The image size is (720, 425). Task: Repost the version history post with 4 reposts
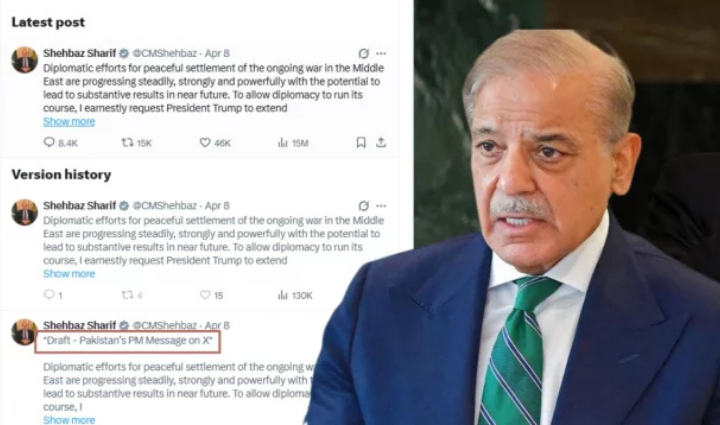pos(127,295)
